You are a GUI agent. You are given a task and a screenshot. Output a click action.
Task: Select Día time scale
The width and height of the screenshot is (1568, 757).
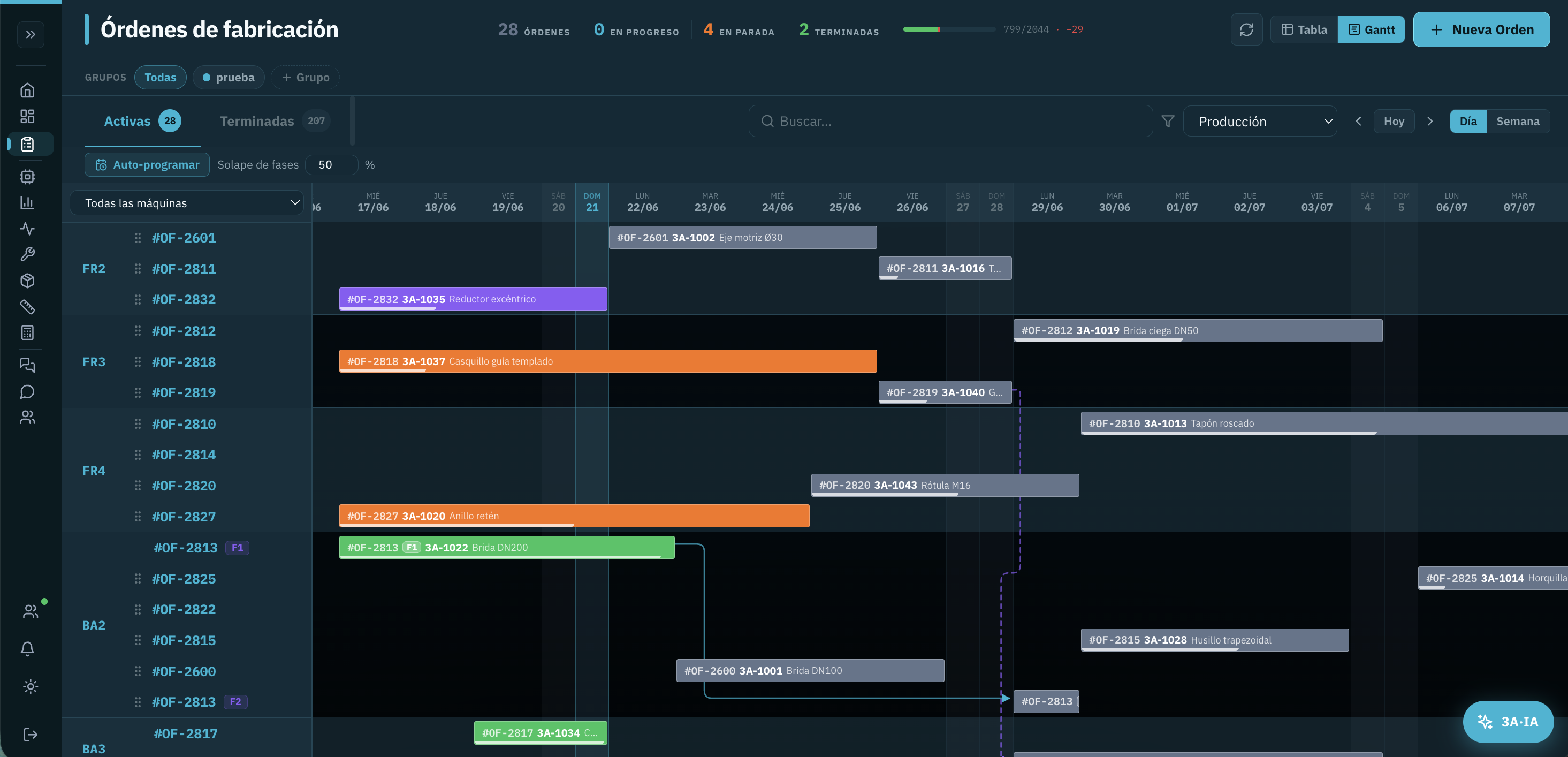click(x=1467, y=121)
